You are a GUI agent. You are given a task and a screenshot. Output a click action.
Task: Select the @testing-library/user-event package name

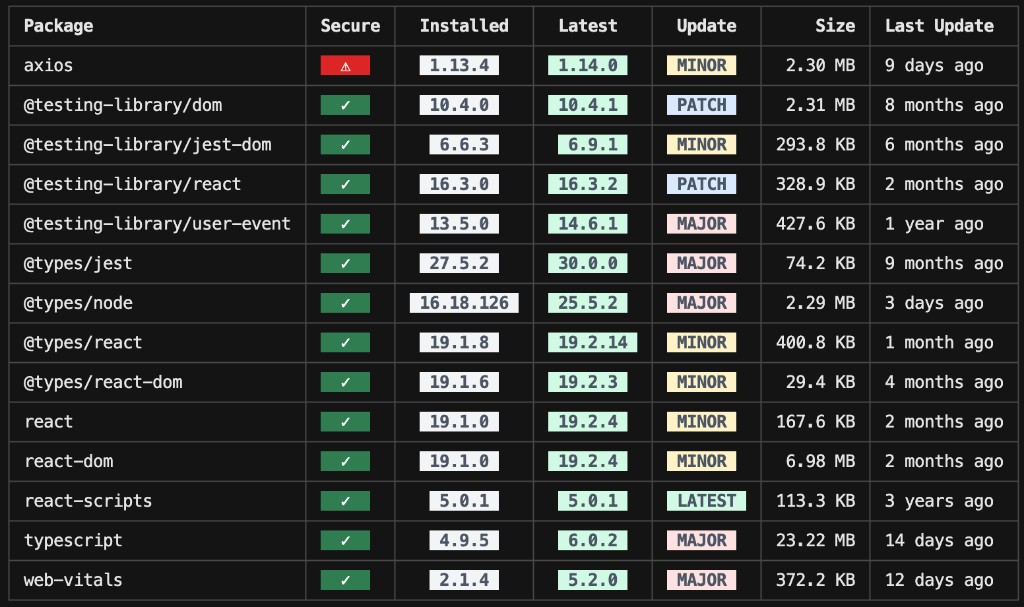coord(157,223)
